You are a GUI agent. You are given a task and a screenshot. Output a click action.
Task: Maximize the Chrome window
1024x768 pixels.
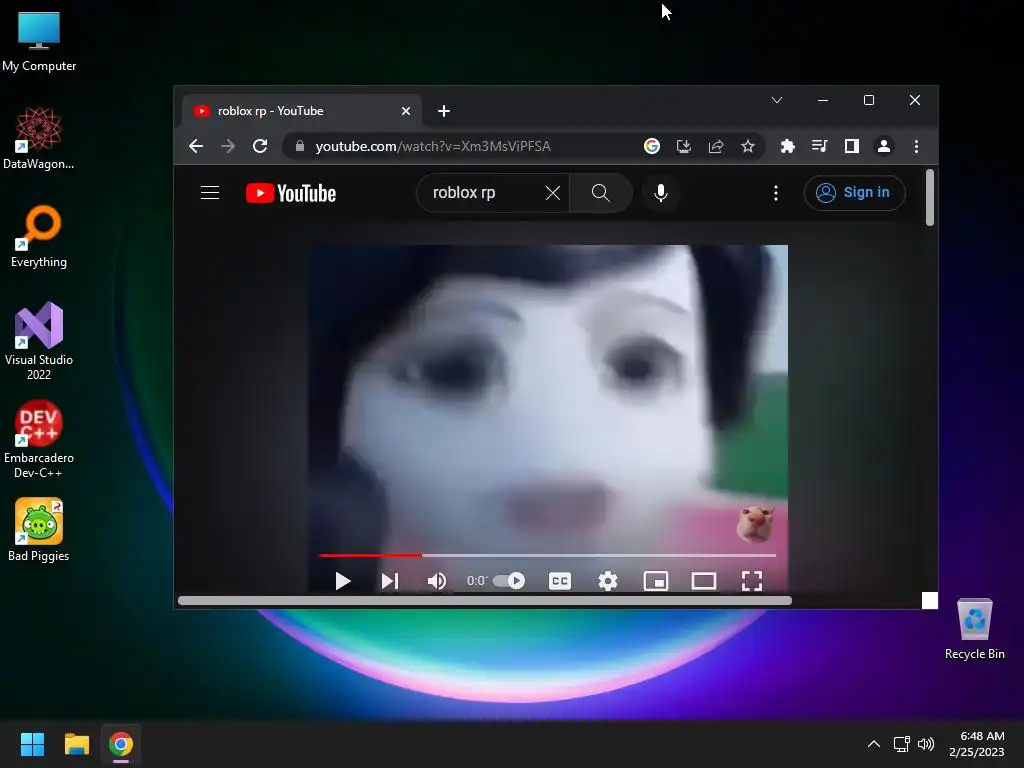coord(869,100)
